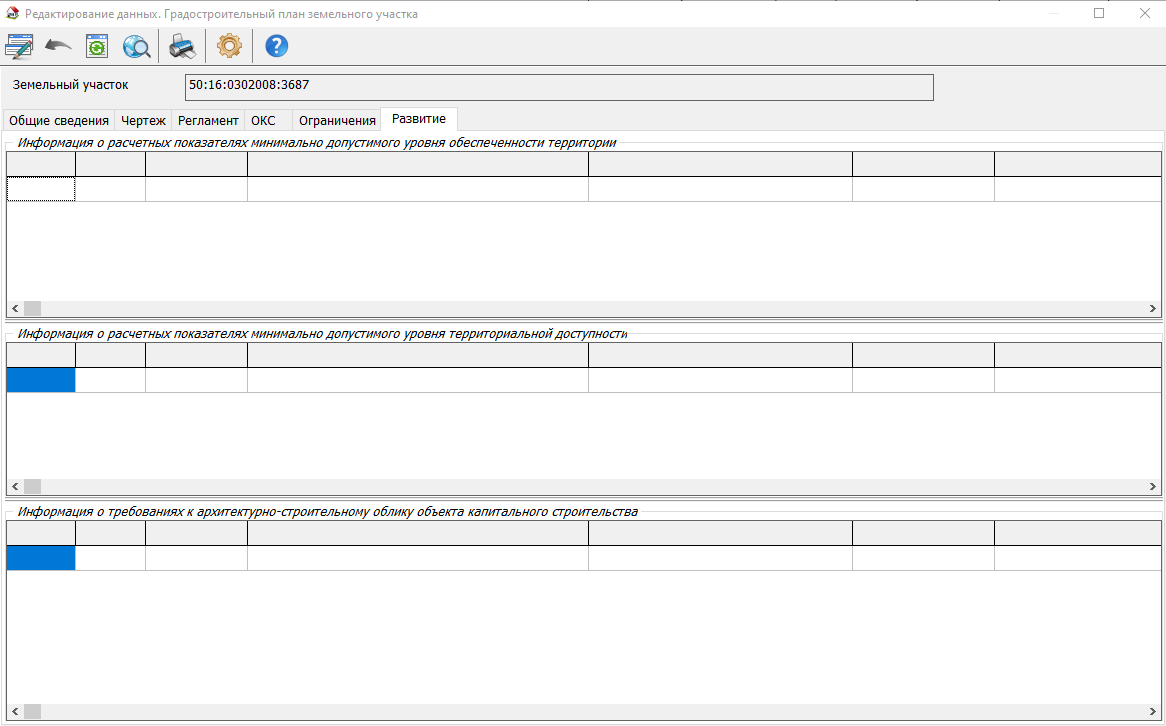Click the house application icon in title bar
The height and width of the screenshot is (726, 1166).
tap(12, 14)
